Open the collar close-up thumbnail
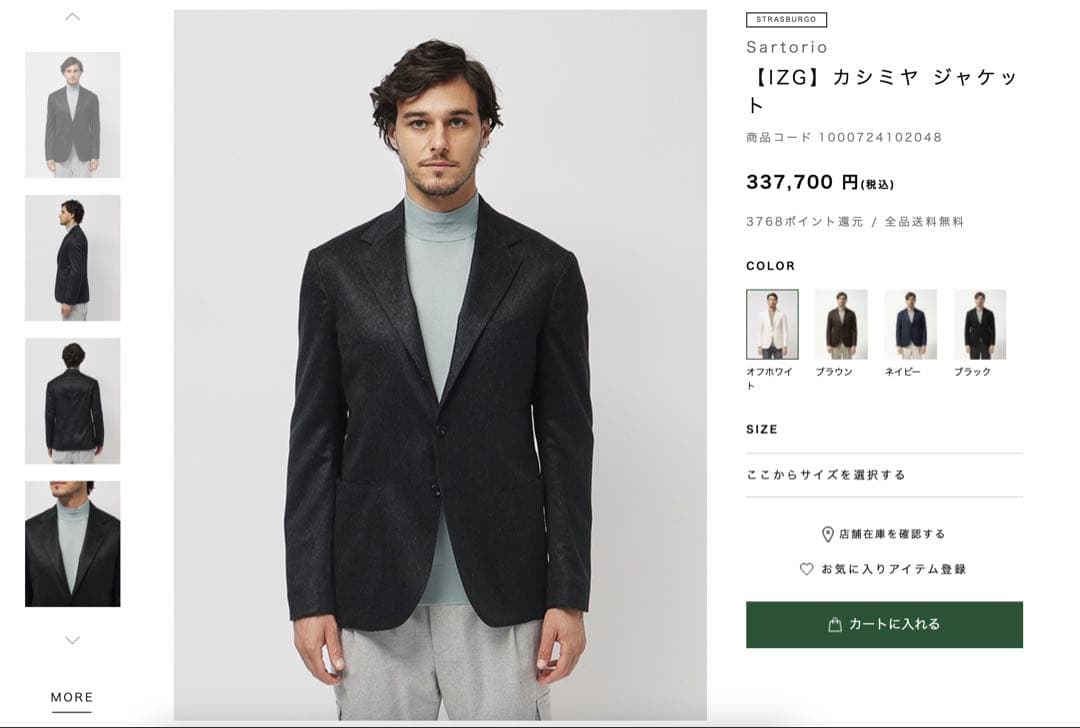The image size is (1080, 728). [72, 544]
